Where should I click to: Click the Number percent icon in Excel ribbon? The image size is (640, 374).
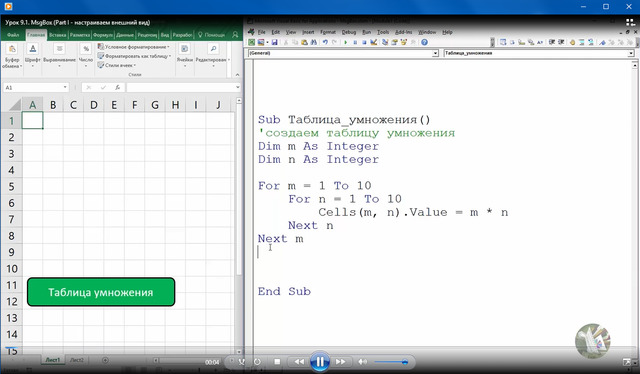(x=86, y=49)
